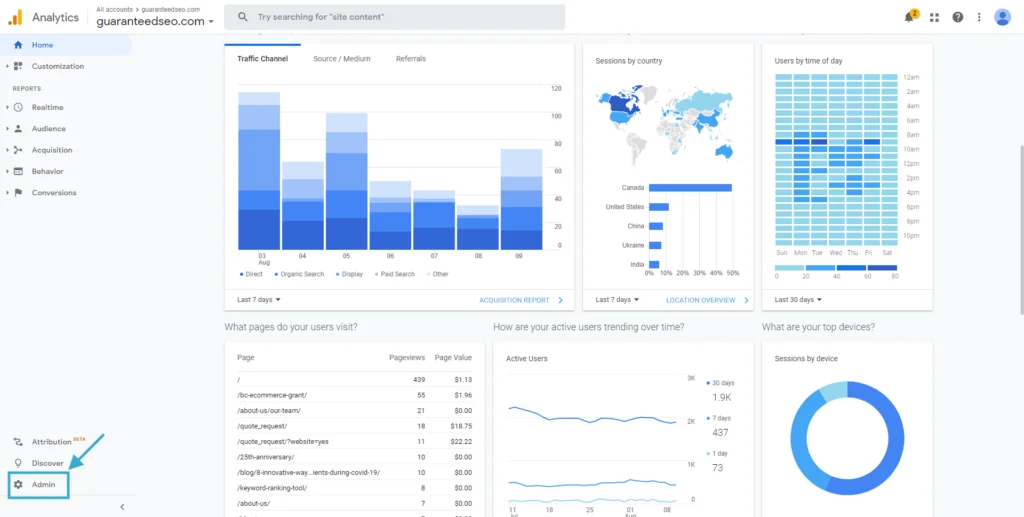Switch to the Referrals tab
This screenshot has width=1024, height=517.
410,59
